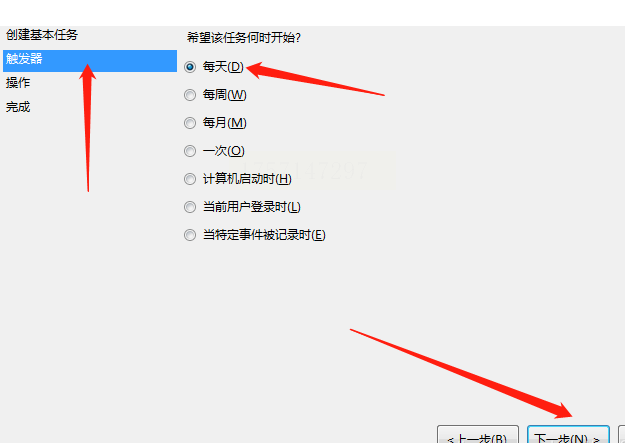Choose the 每月(M) radio option
The width and height of the screenshot is (625, 443).
click(x=190, y=123)
